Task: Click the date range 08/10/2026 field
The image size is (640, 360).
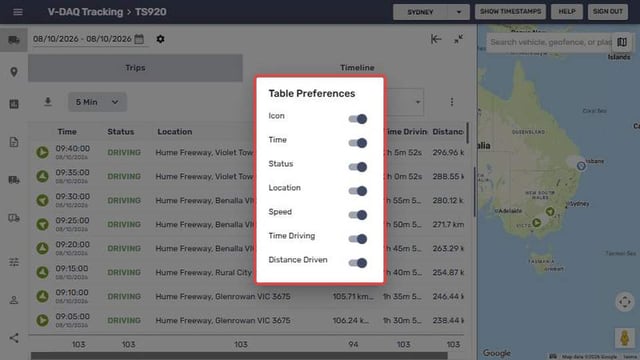Action: [82, 39]
